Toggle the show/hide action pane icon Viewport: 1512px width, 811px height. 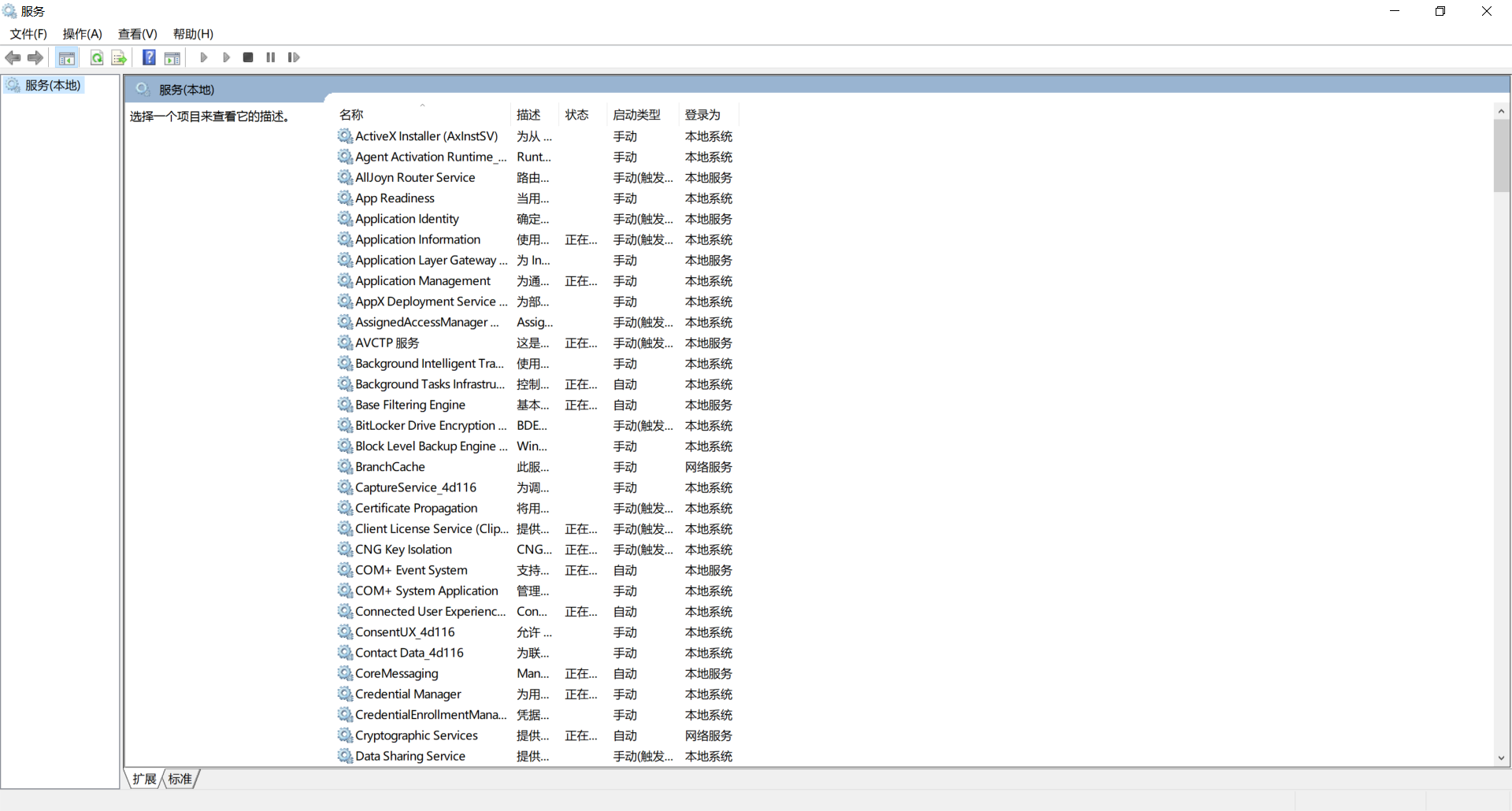pyautogui.click(x=172, y=57)
